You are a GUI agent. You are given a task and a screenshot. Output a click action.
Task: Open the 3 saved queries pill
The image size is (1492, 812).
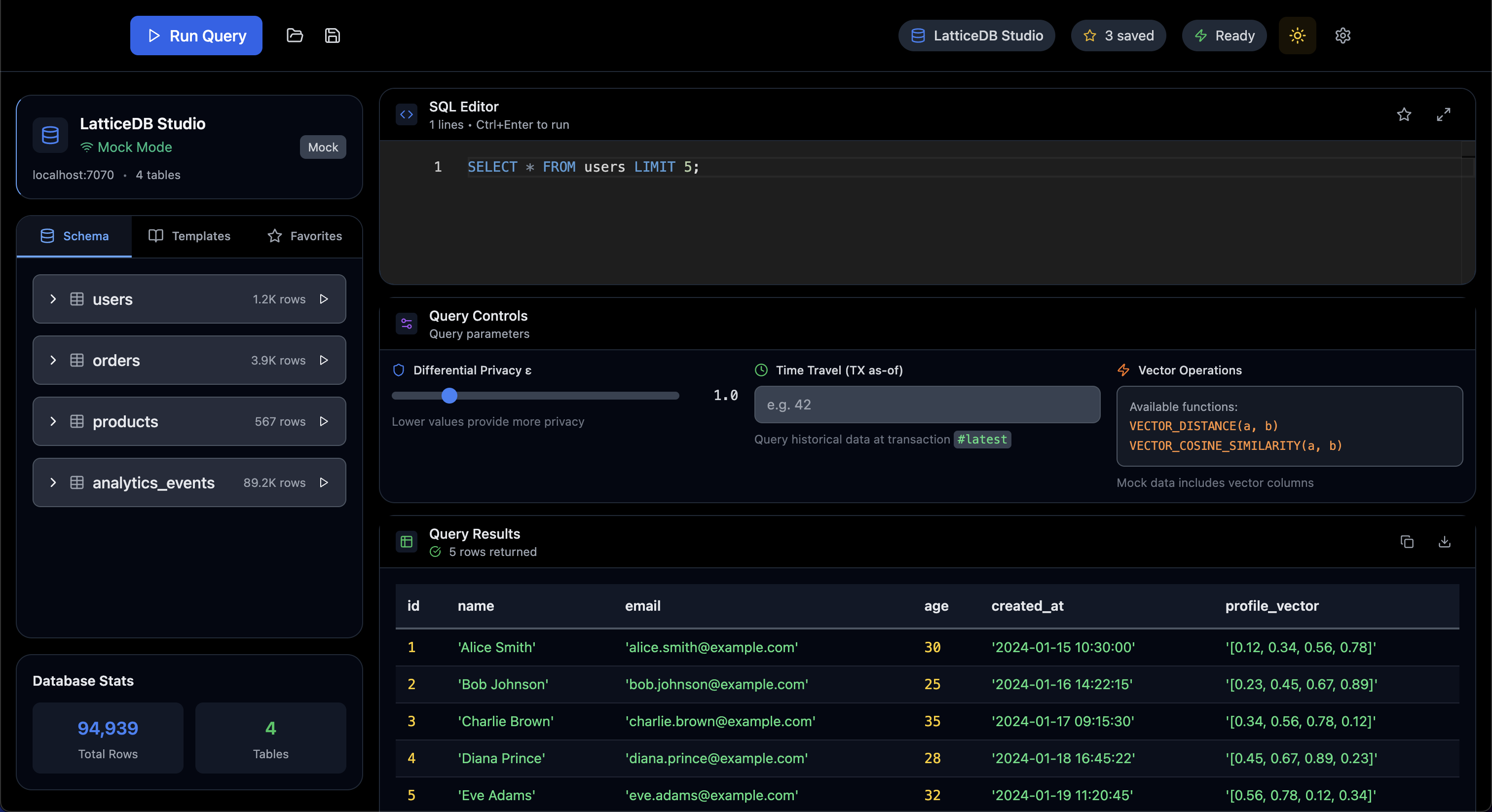pos(1118,36)
